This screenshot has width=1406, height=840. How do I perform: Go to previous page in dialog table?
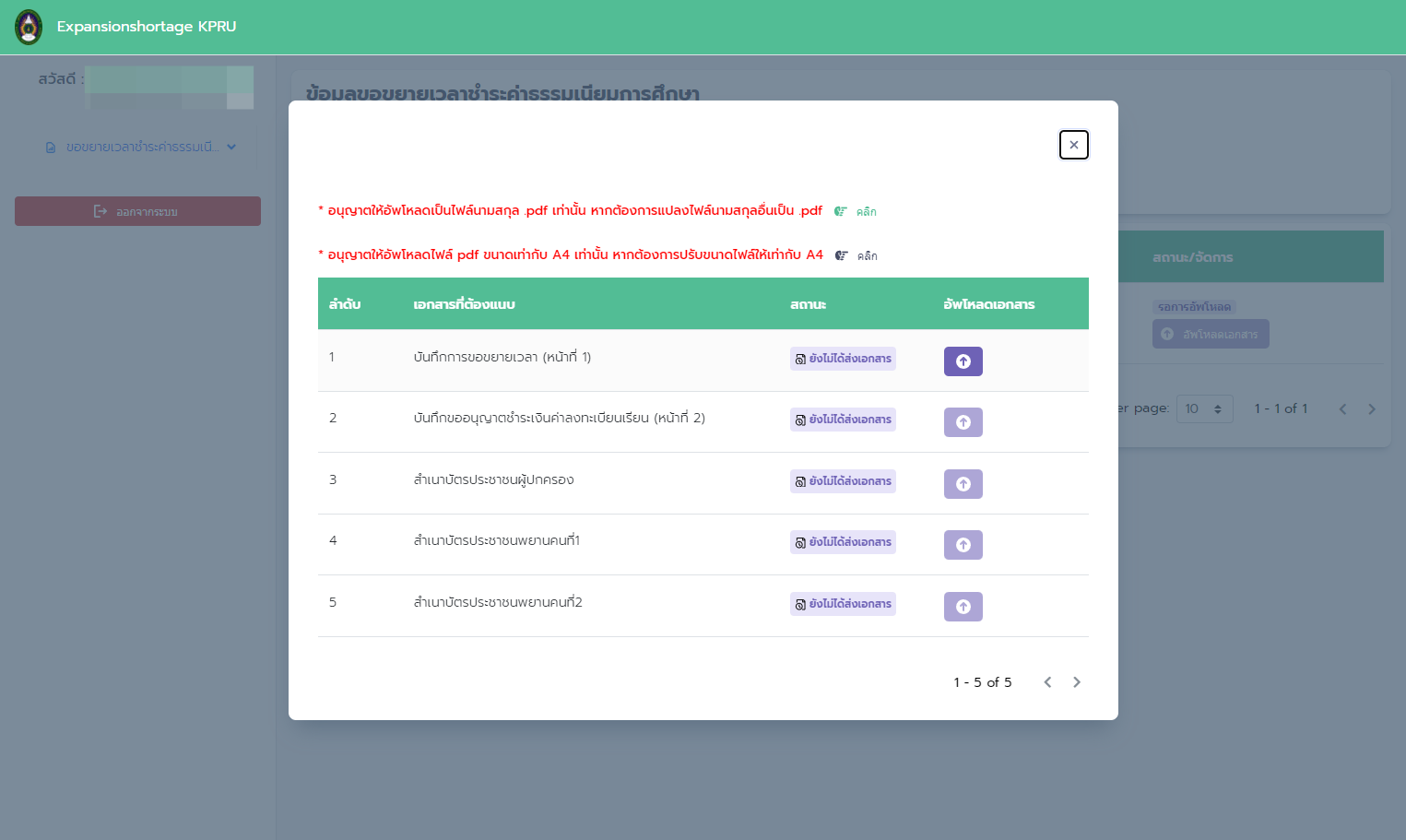[x=1047, y=682]
